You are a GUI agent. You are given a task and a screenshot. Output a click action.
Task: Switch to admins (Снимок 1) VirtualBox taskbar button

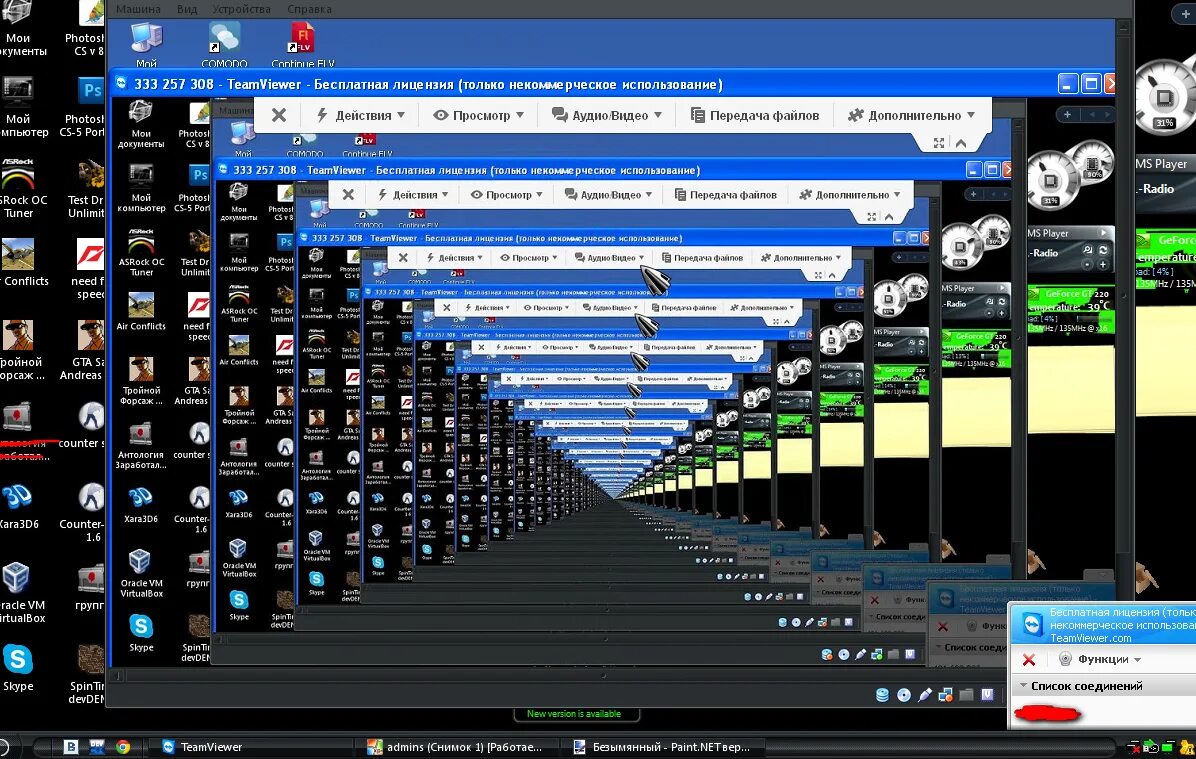456,747
